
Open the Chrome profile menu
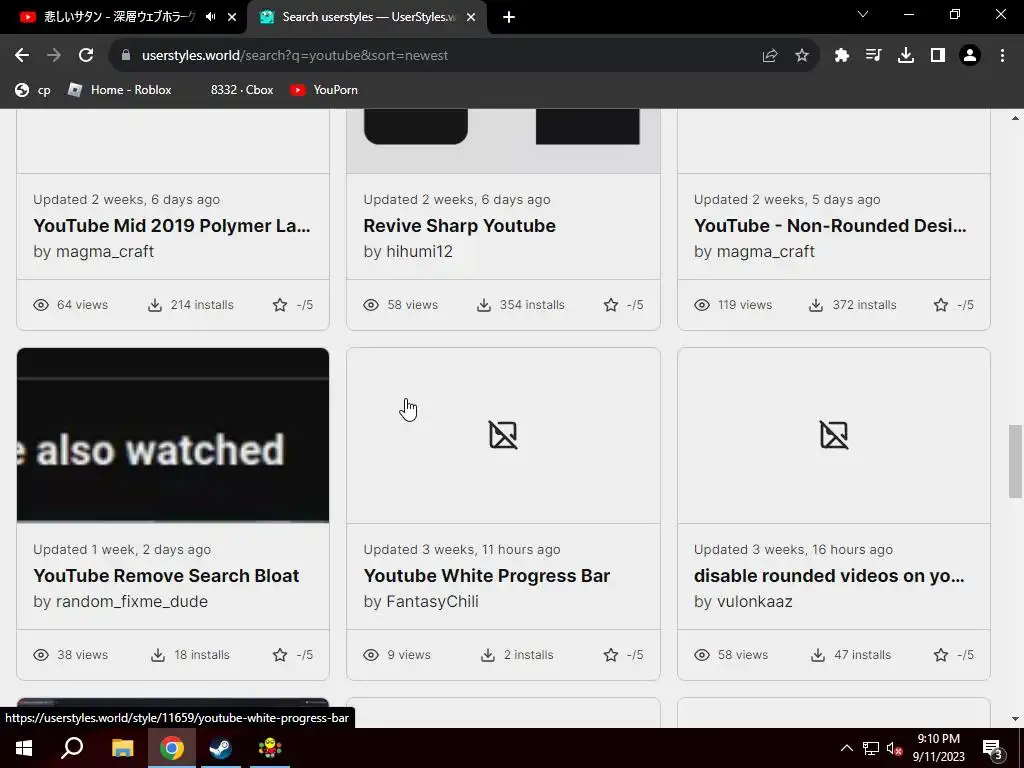tap(970, 56)
